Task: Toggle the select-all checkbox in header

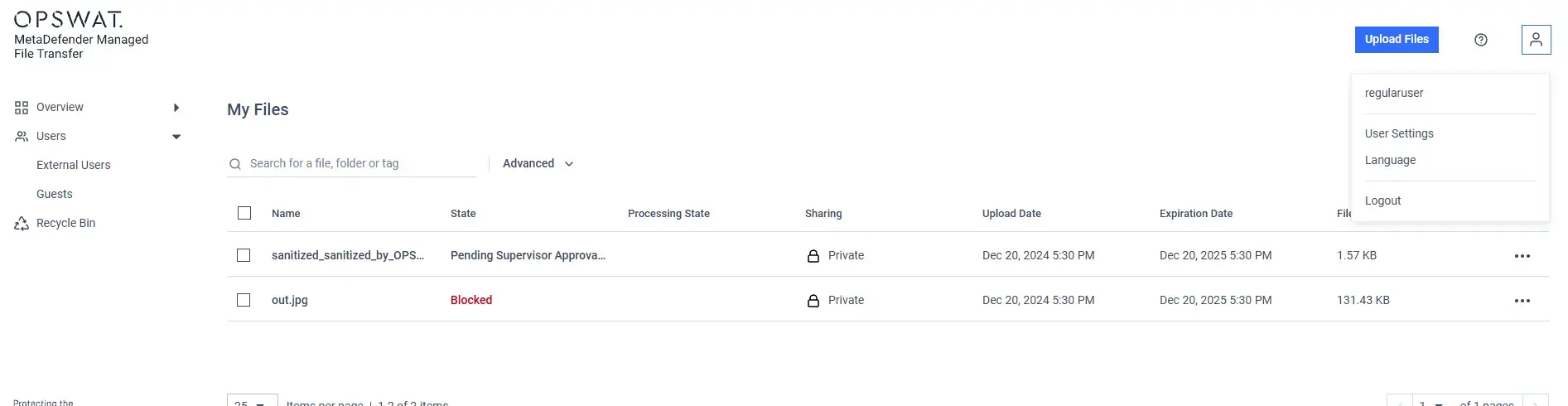Action: tap(244, 213)
